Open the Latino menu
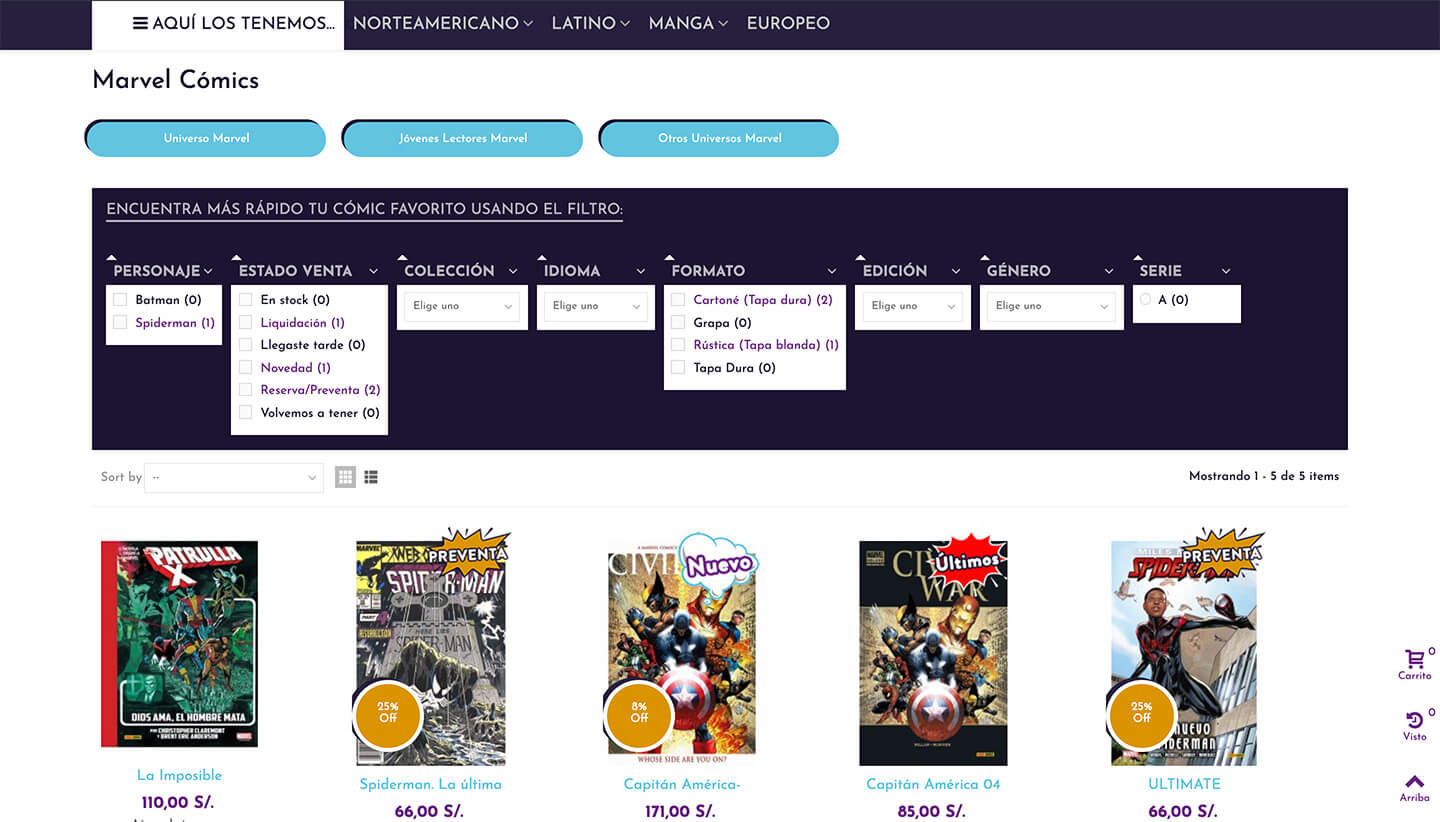The width and height of the screenshot is (1440, 822). click(x=591, y=23)
